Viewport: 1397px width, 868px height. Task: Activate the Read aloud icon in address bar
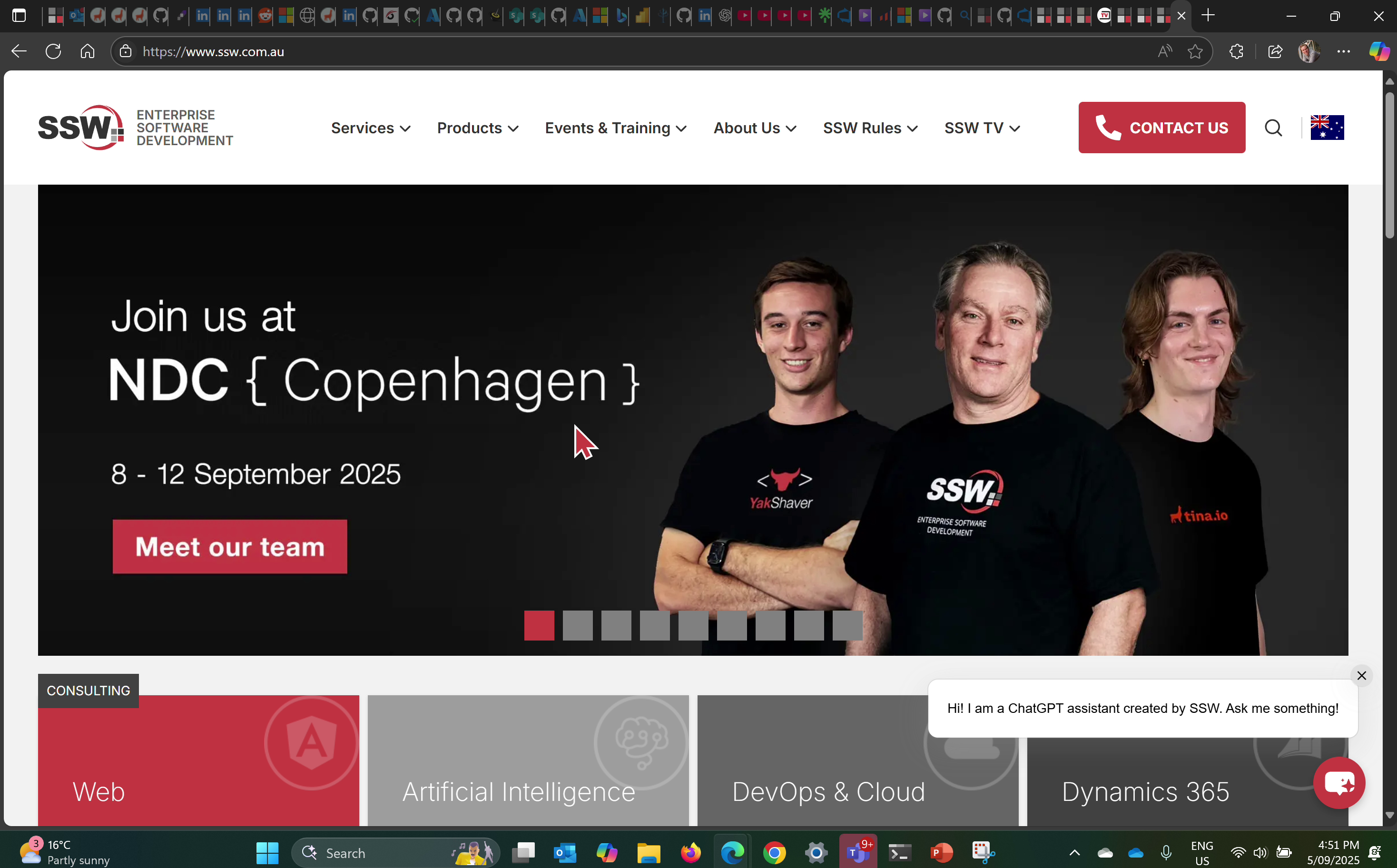1164,52
